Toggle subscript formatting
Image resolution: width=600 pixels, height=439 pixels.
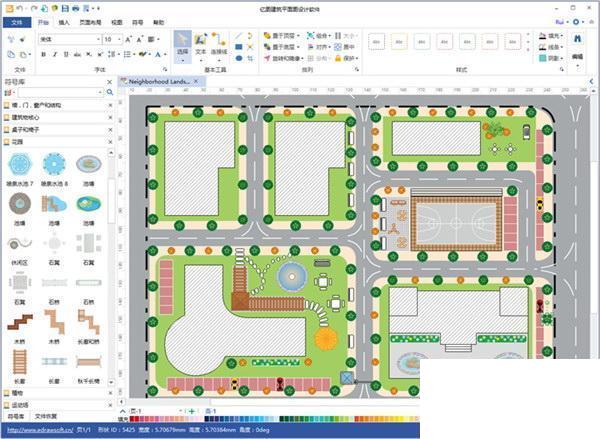tap(89, 55)
